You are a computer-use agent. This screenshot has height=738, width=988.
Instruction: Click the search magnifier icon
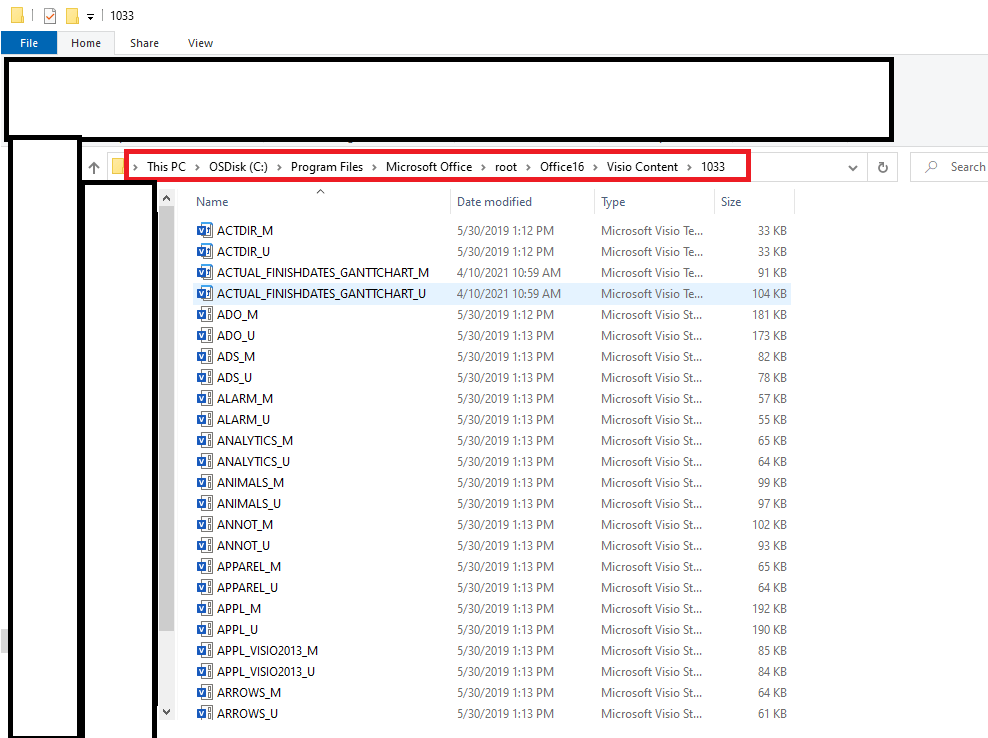(x=931, y=167)
